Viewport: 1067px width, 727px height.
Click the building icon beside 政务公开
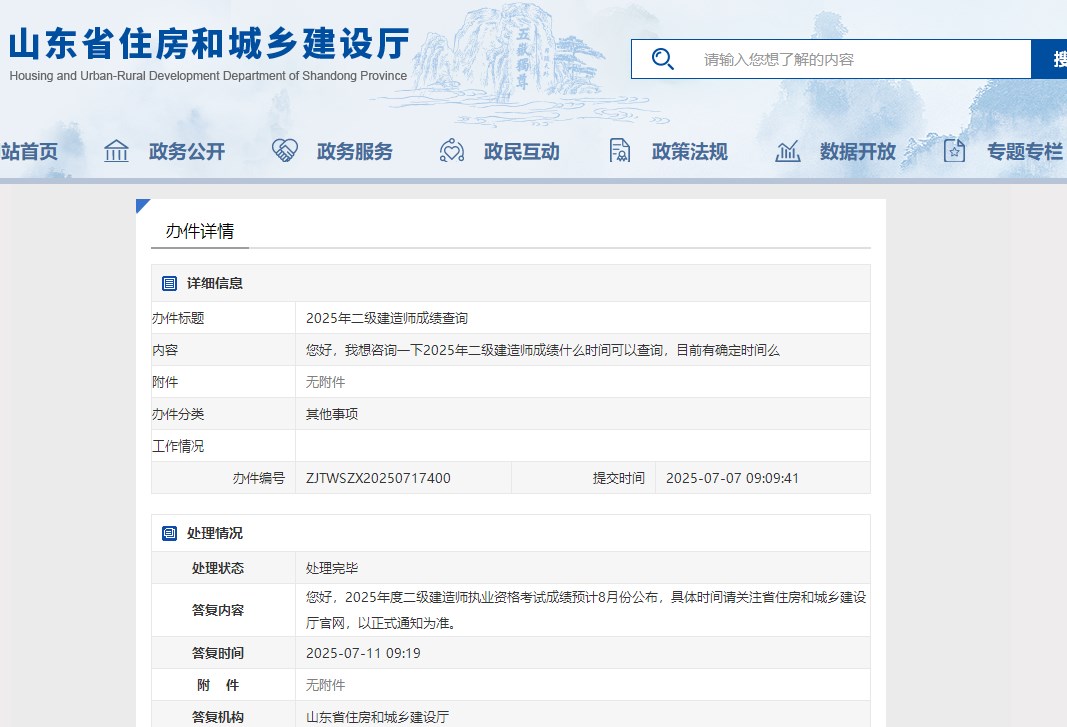tap(117, 152)
